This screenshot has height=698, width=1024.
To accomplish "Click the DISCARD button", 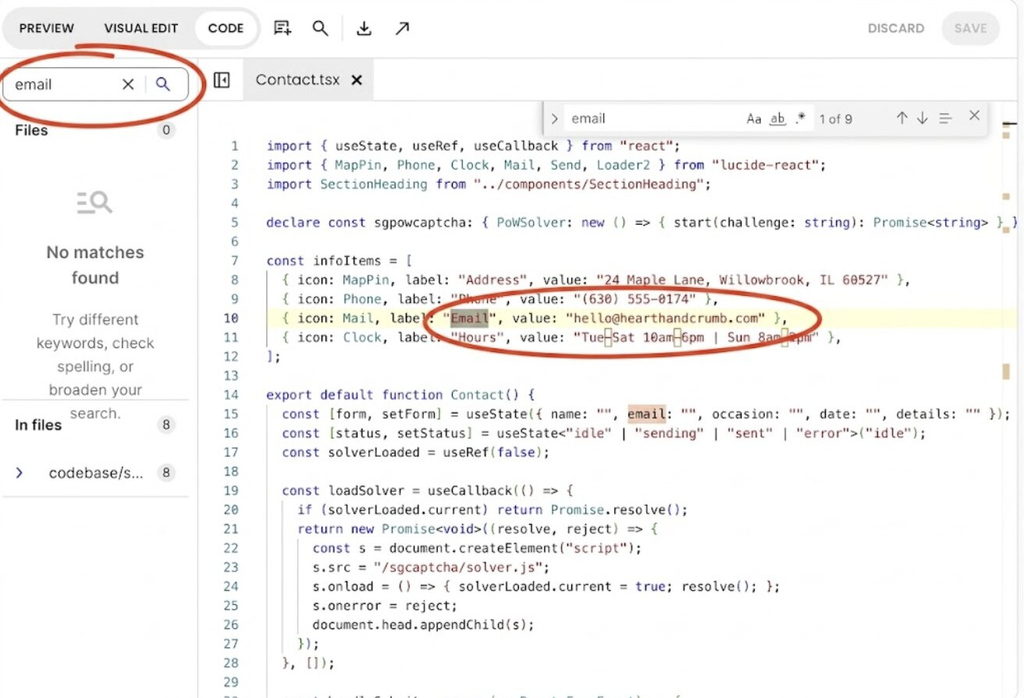I will pyautogui.click(x=896, y=29).
